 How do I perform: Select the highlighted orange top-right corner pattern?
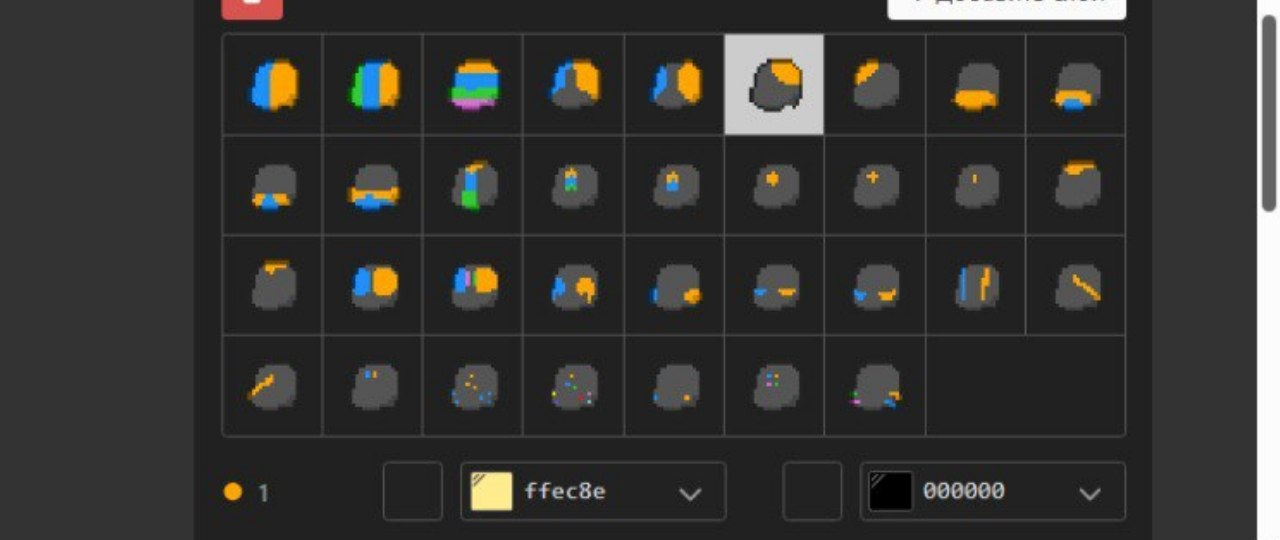(774, 84)
